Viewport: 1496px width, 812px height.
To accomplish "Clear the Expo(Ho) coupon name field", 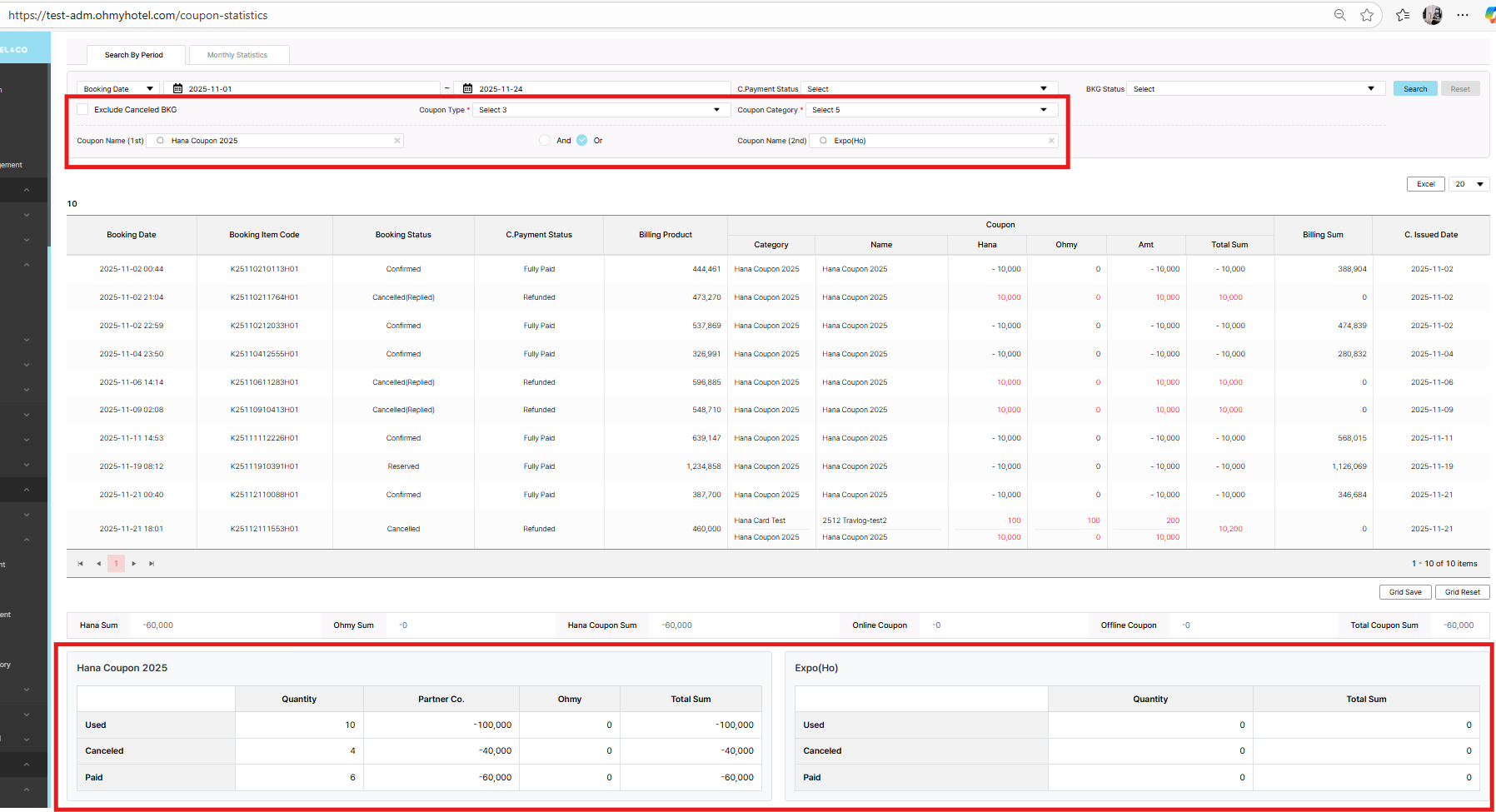I will (1051, 141).
